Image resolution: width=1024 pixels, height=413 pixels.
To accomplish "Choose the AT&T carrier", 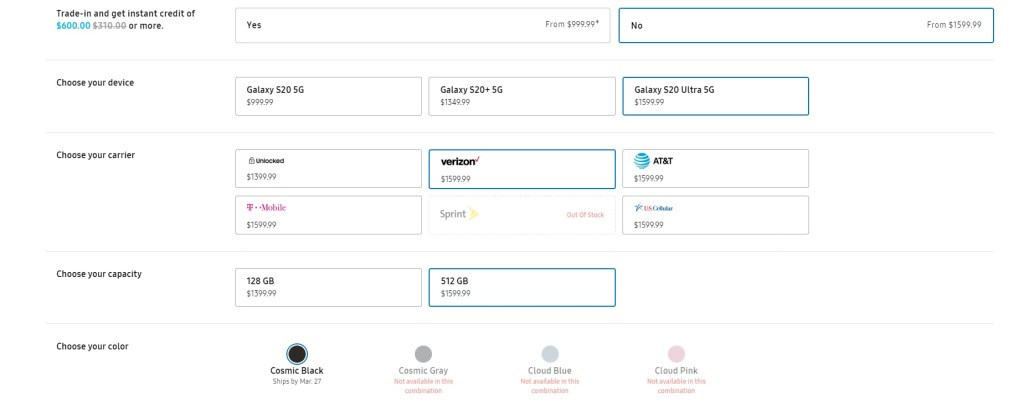I will click(x=715, y=168).
